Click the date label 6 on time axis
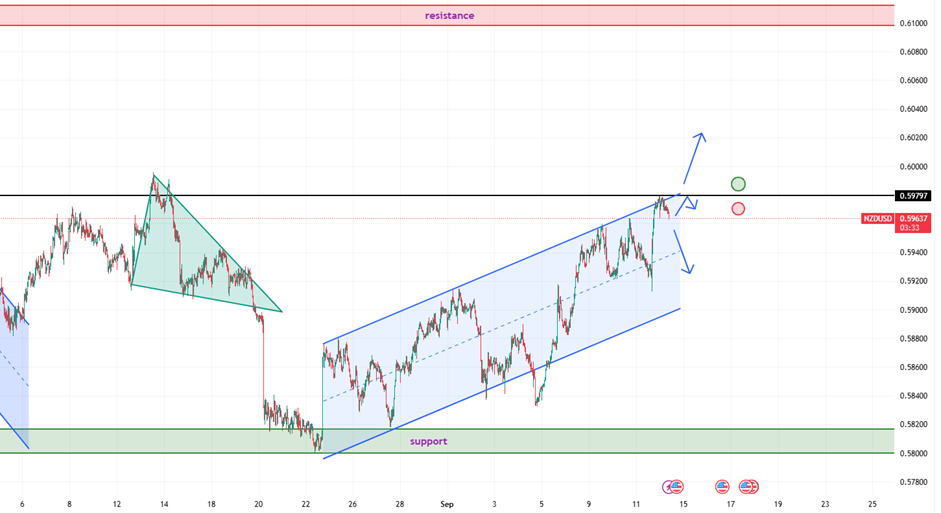This screenshot has width=941, height=513. tap(22, 505)
